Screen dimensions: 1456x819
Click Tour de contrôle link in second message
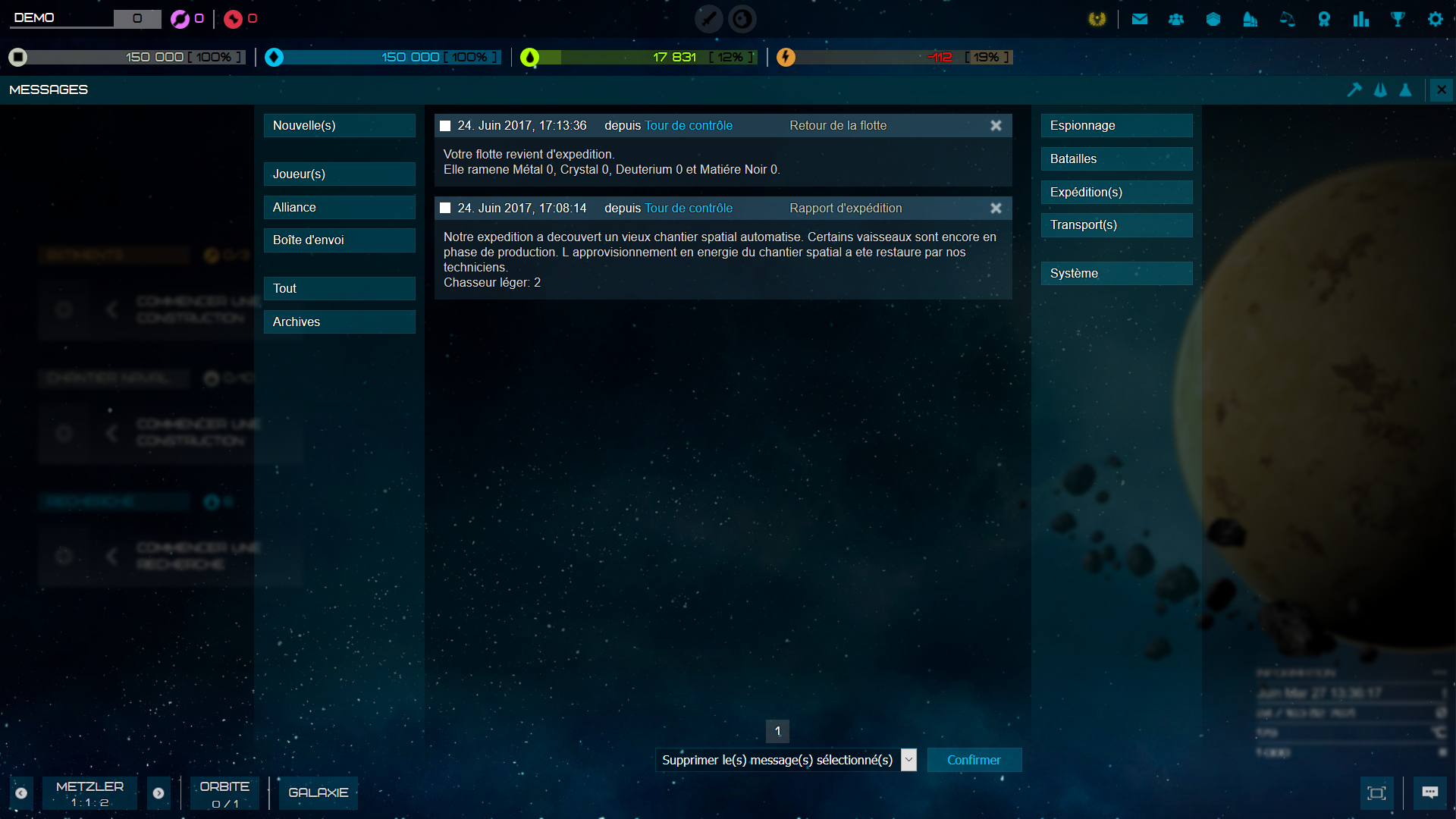pyautogui.click(x=689, y=209)
